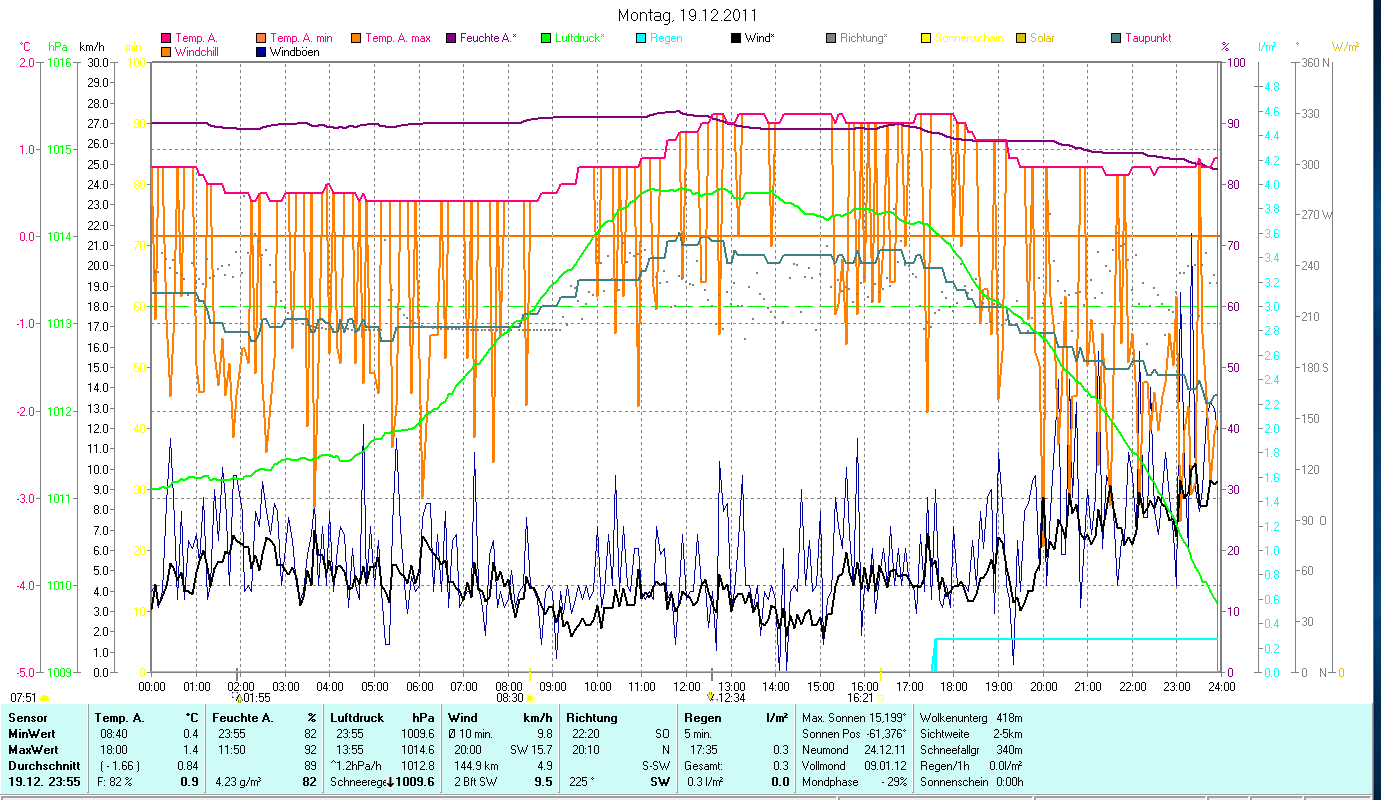Image resolution: width=1381 pixels, height=800 pixels.
Task: Click the sunrise marker labeled 08:30
Action: click(x=530, y=697)
